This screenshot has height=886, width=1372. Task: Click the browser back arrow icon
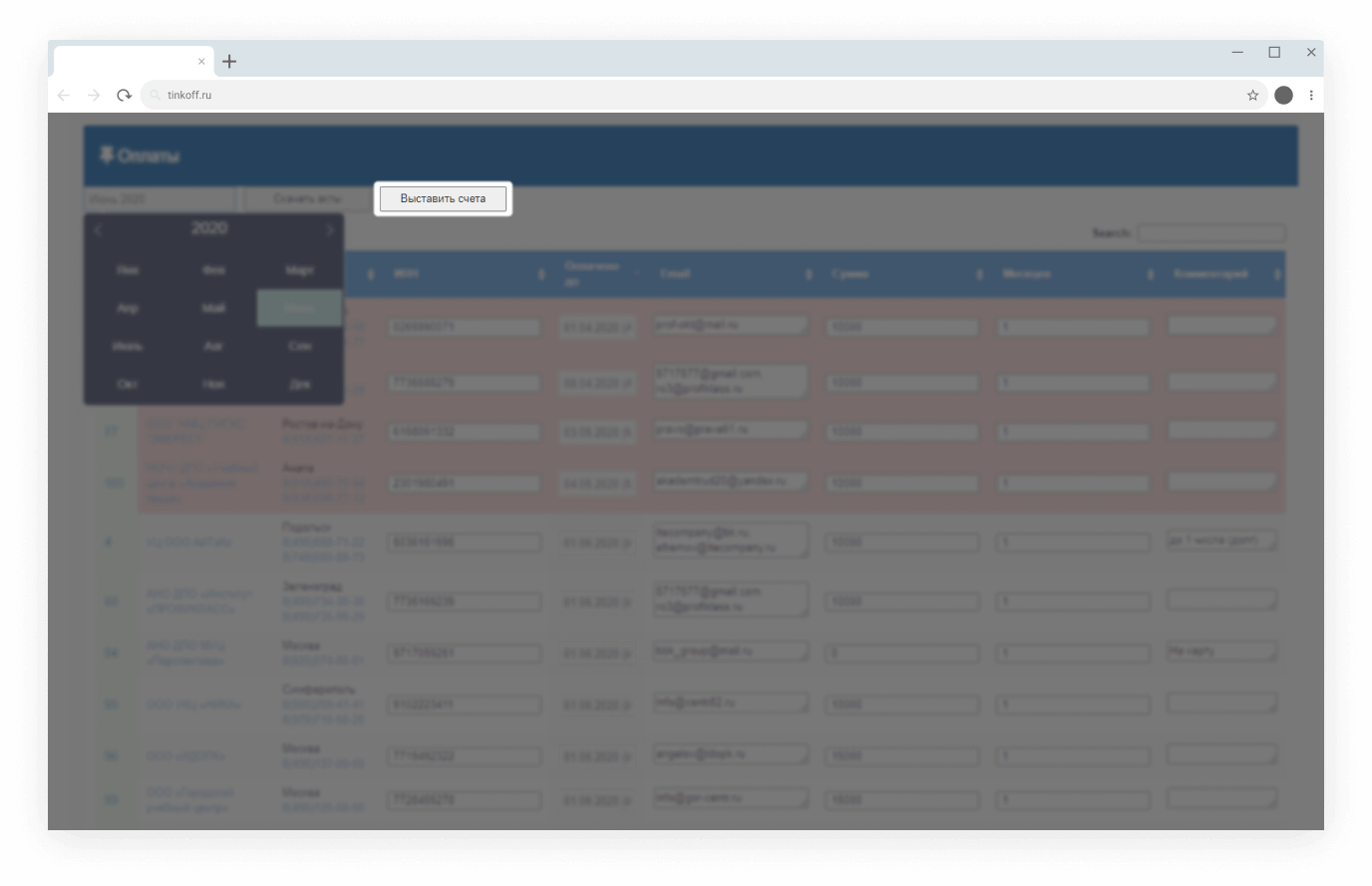(x=63, y=95)
